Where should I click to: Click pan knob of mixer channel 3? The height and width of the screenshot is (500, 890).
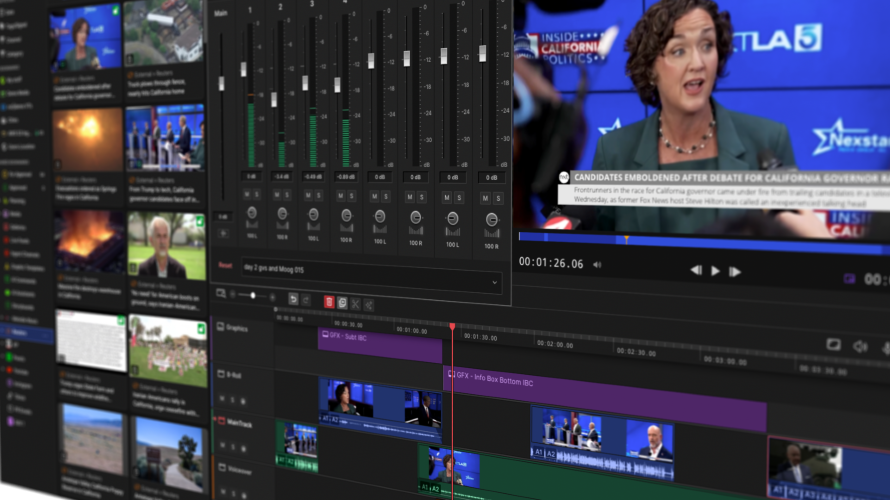tap(313, 215)
